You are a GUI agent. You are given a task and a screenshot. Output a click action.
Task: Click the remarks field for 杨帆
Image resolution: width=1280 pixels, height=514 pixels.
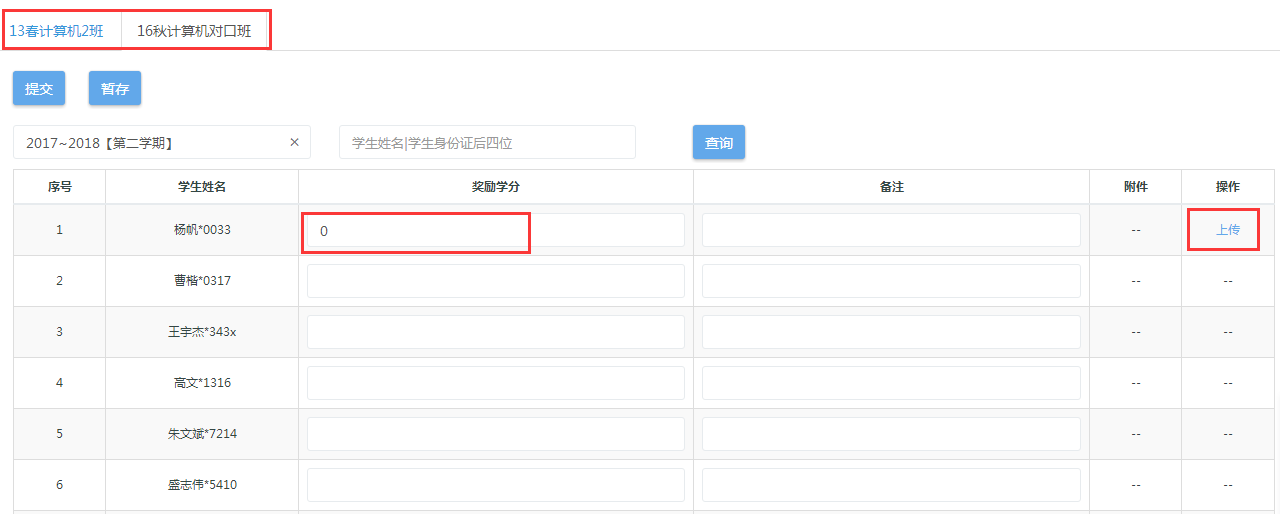pyautogui.click(x=891, y=230)
